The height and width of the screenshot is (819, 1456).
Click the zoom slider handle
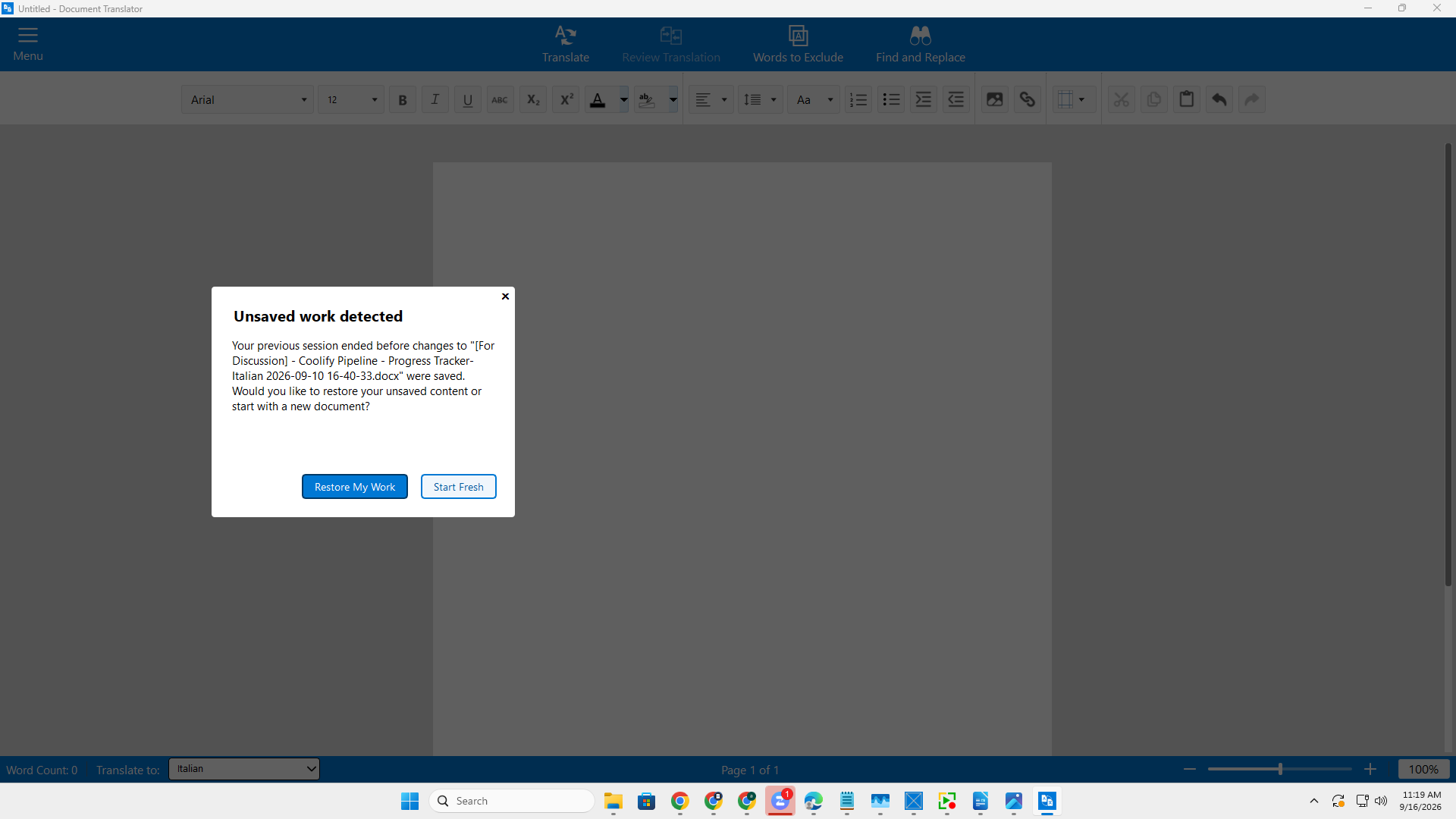click(1280, 770)
